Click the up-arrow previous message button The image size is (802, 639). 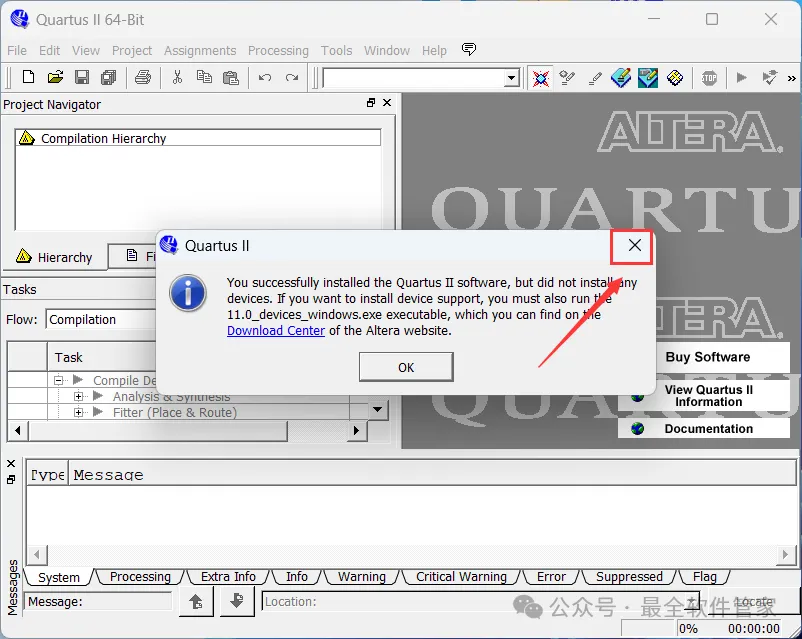coord(196,602)
